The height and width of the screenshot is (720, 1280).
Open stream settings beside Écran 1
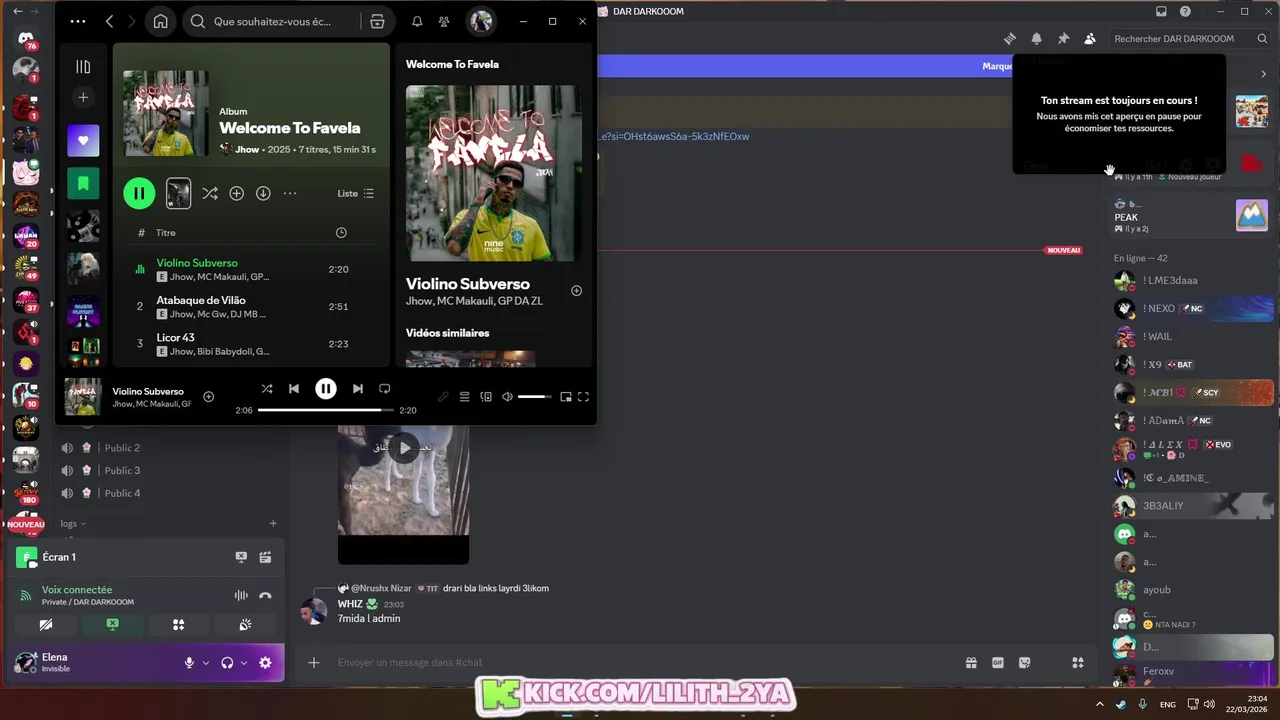(x=265, y=557)
